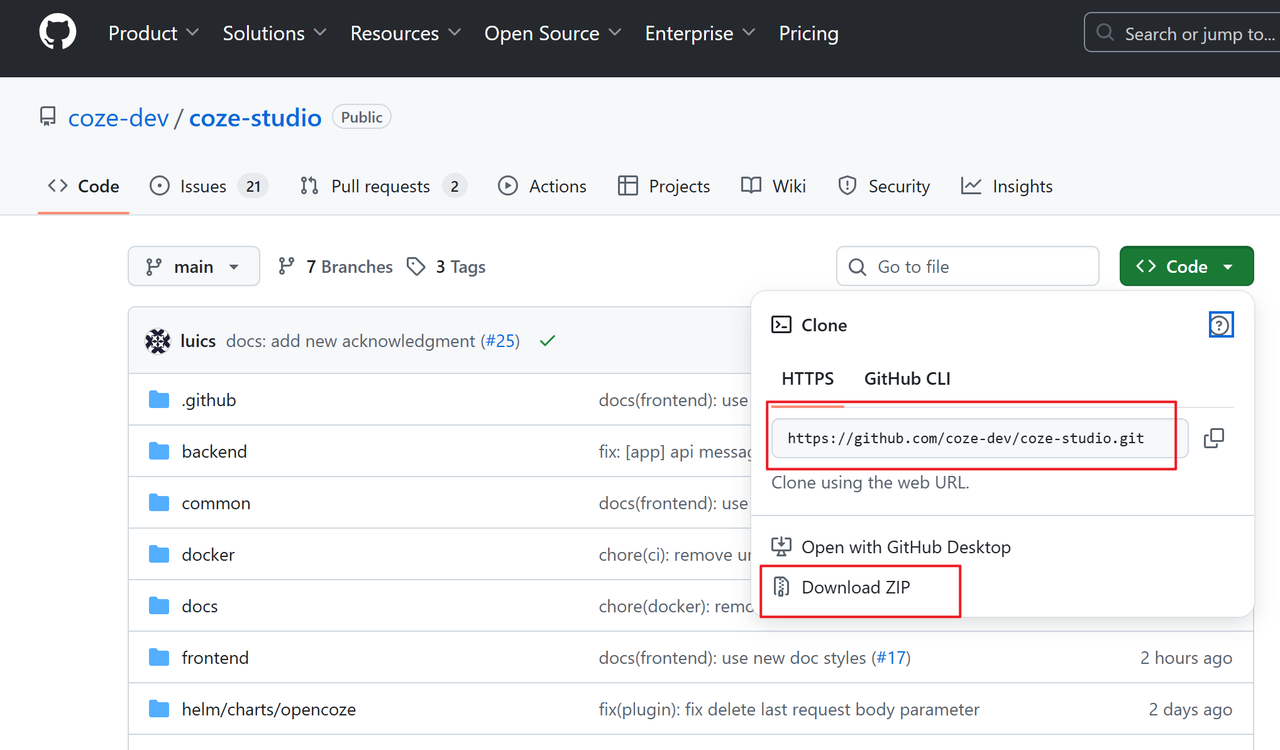Open the coze-studio repository link

coord(255,118)
